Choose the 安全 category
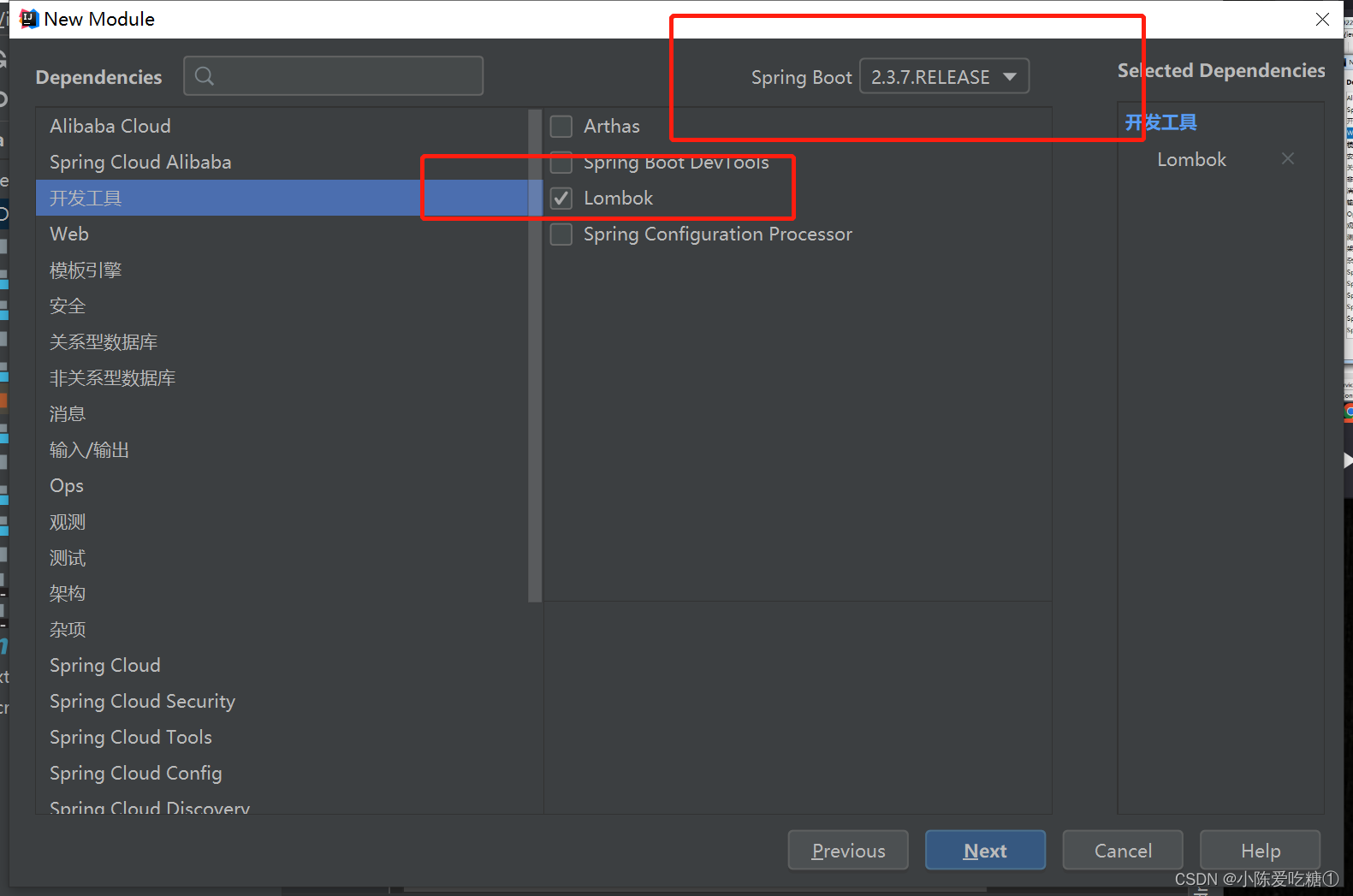The width and height of the screenshot is (1353, 896). click(282, 306)
